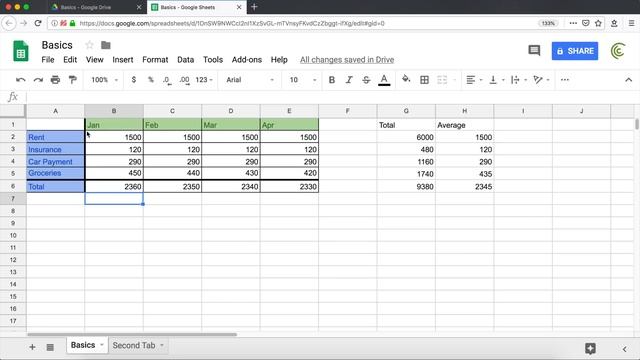Open the Add-ons menu
Viewport: 640px width, 360px height.
[247, 60]
